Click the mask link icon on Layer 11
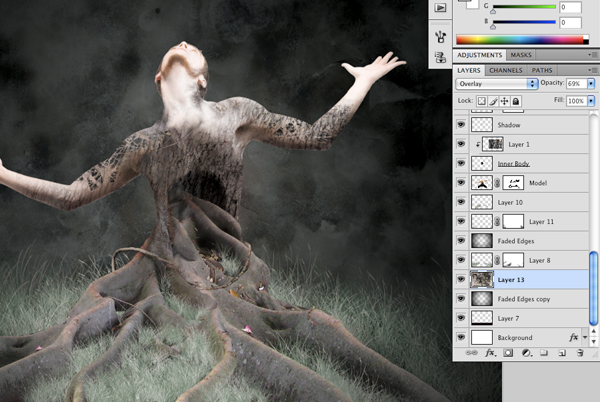 point(497,221)
